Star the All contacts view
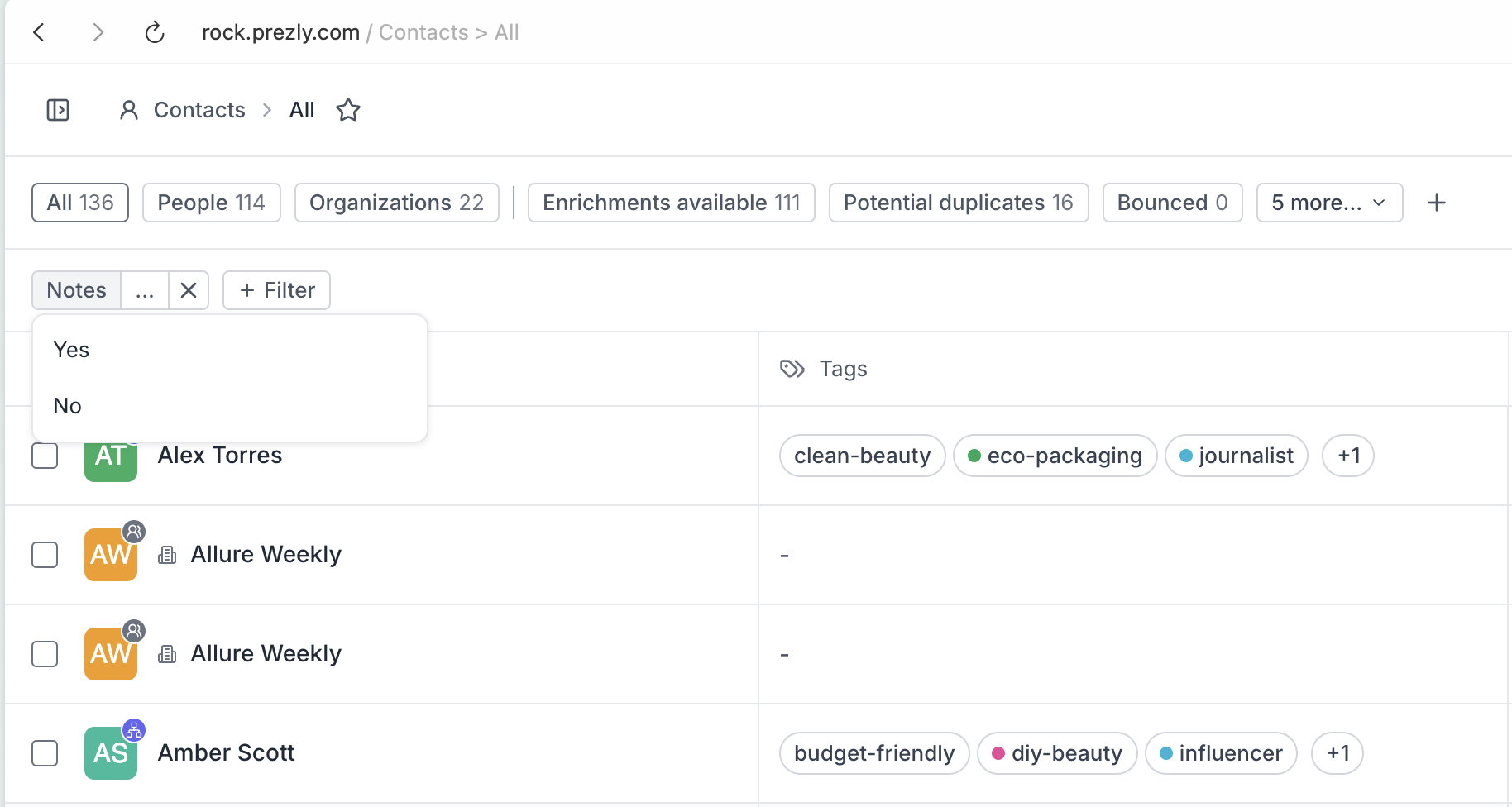Viewport: 1512px width, 807px height. [x=348, y=110]
